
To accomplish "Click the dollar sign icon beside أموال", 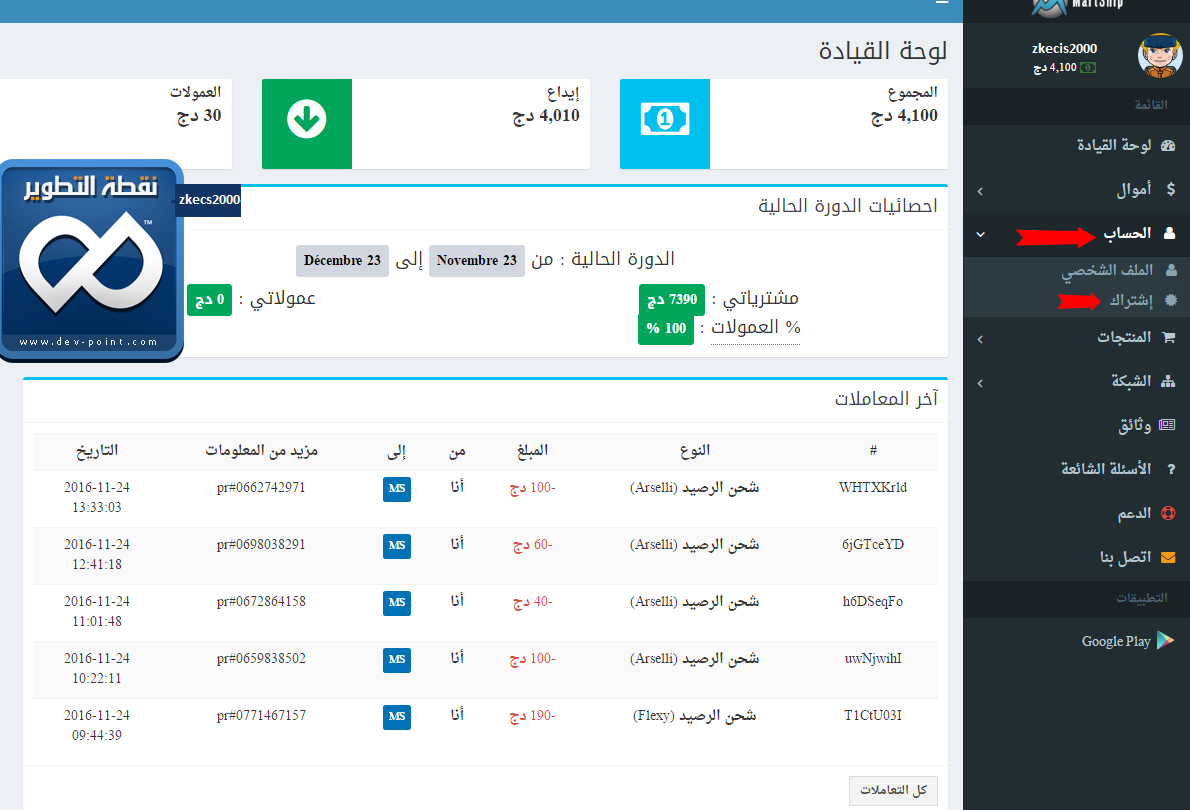I will coord(1170,189).
